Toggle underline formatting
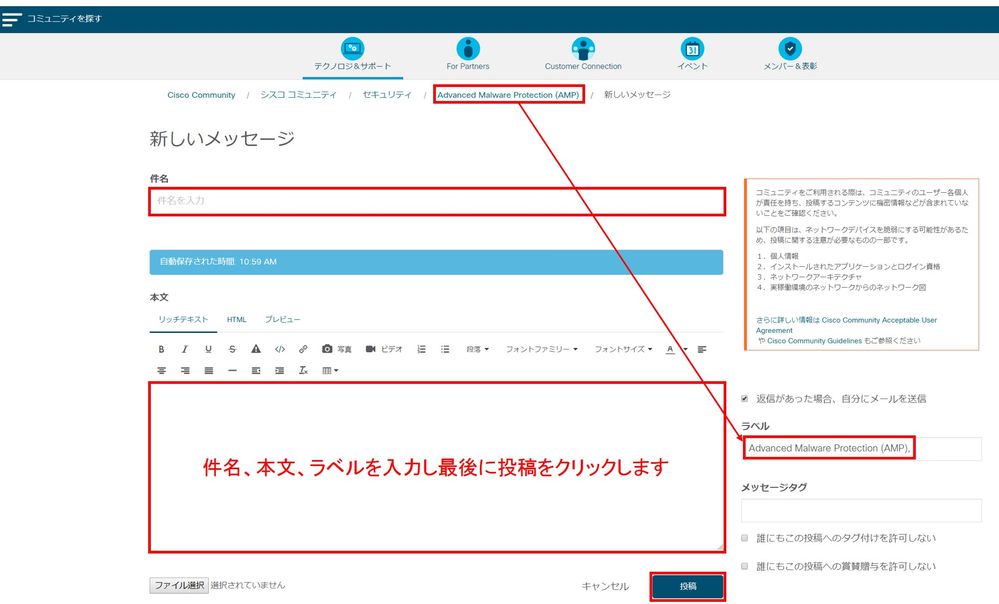 coord(208,349)
